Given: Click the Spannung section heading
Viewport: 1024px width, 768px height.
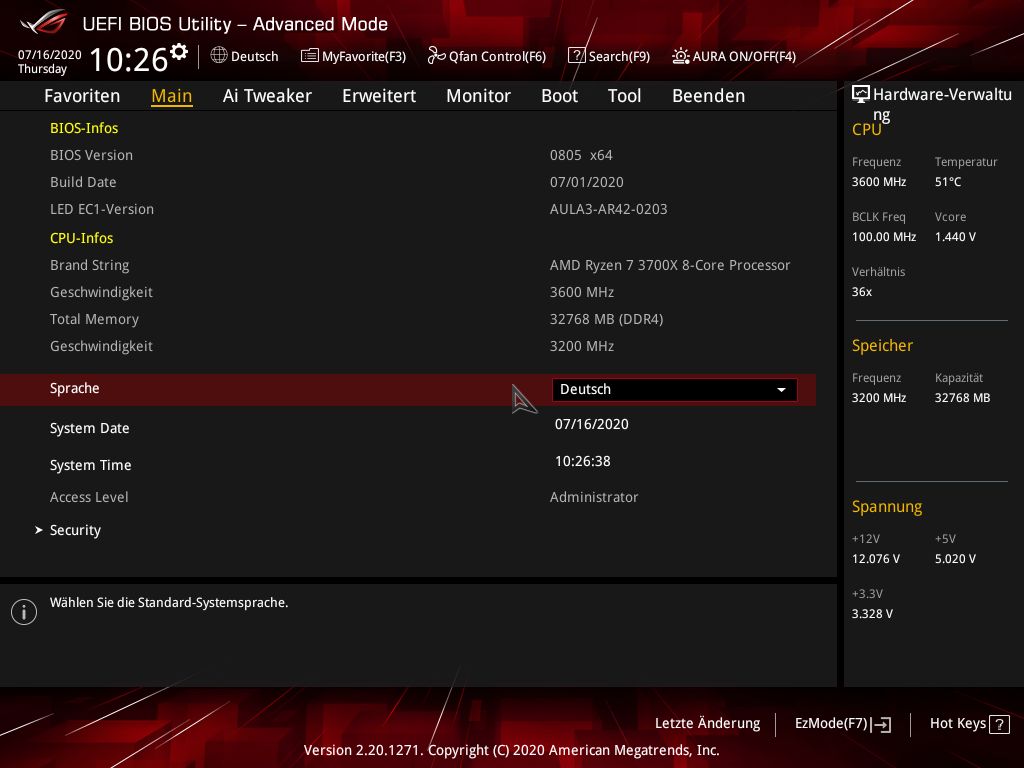Looking at the screenshot, I should pyautogui.click(x=887, y=506).
